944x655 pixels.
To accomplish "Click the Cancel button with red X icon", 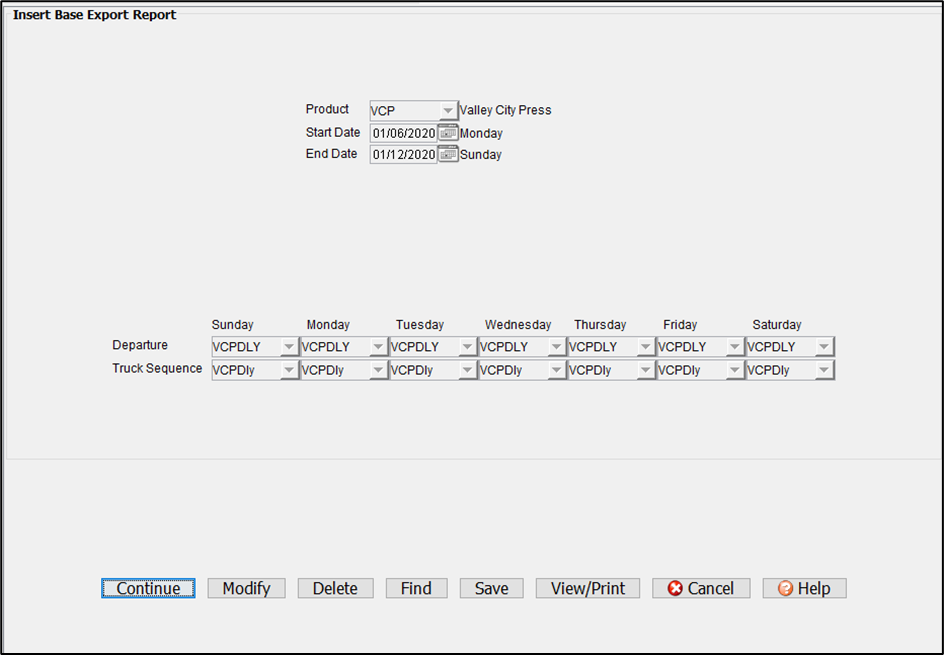I will 701,588.
